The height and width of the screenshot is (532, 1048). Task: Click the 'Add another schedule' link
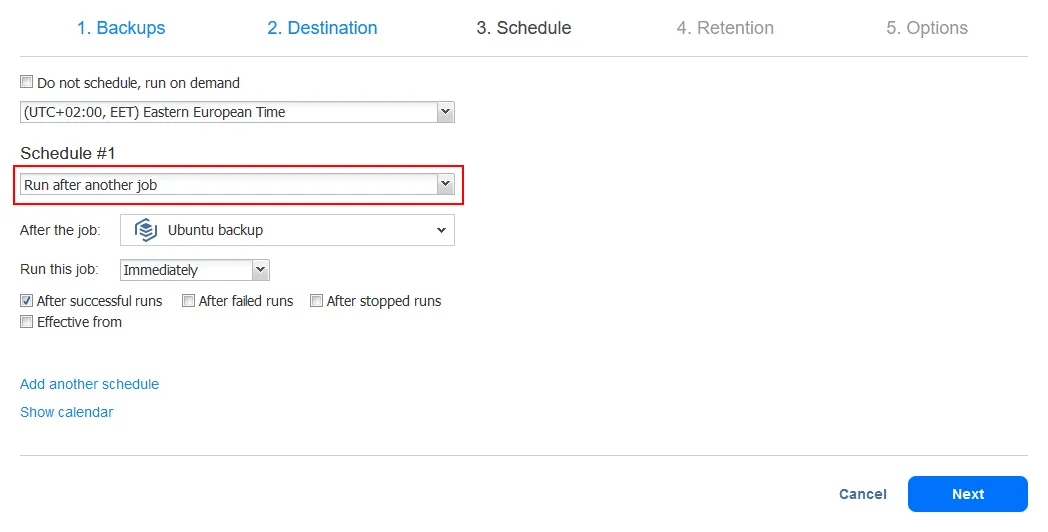coord(89,384)
